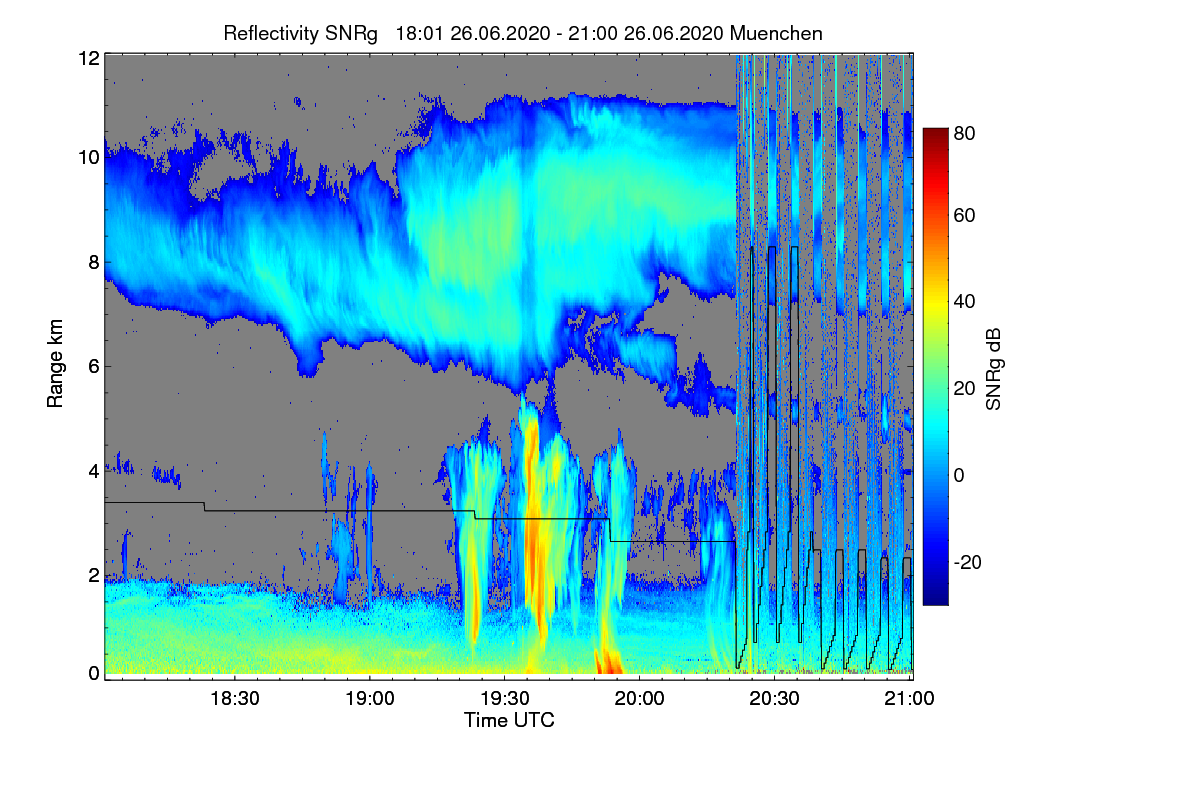Click the 20:00 time tick label

tap(639, 698)
